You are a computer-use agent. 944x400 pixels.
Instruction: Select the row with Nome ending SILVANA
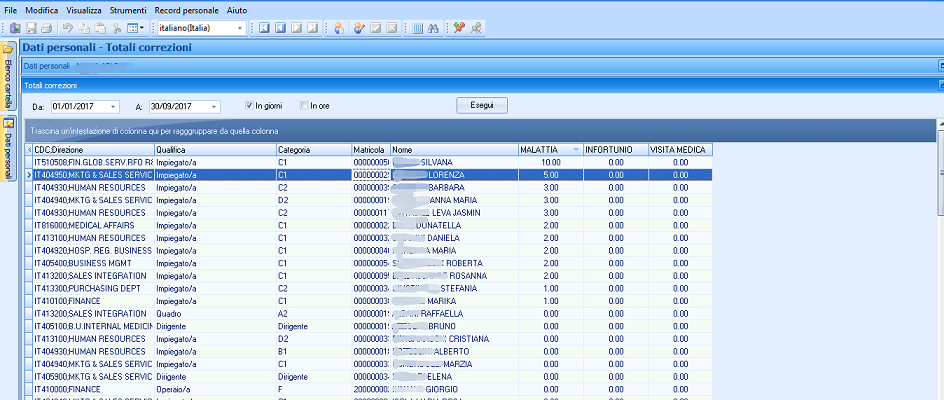(x=436, y=161)
